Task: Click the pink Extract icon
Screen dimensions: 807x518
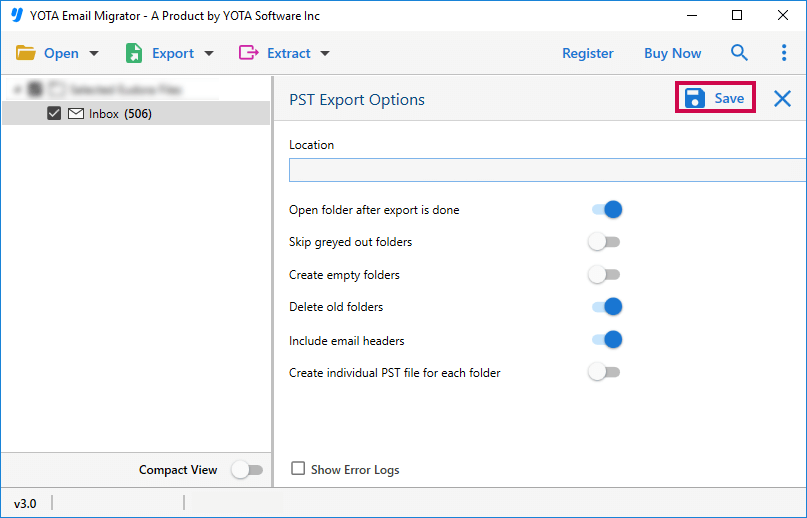Action: pos(249,53)
